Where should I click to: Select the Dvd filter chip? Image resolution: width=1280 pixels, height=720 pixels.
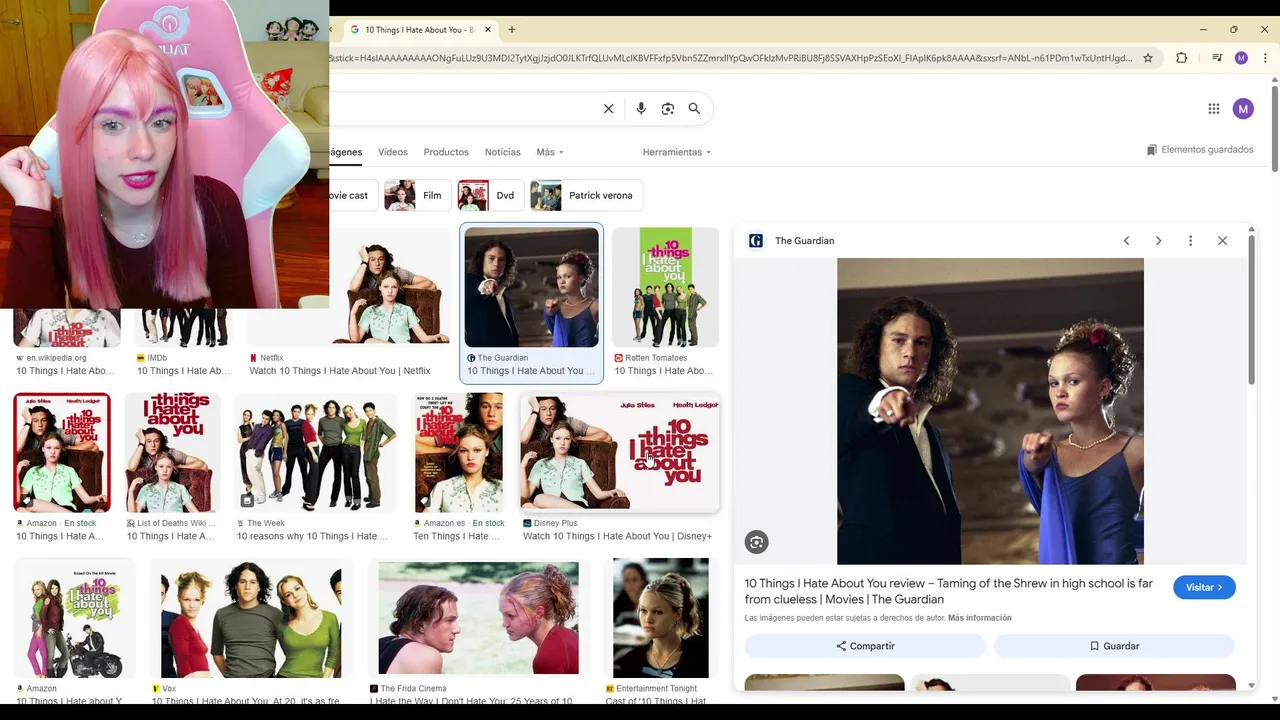[489, 196]
